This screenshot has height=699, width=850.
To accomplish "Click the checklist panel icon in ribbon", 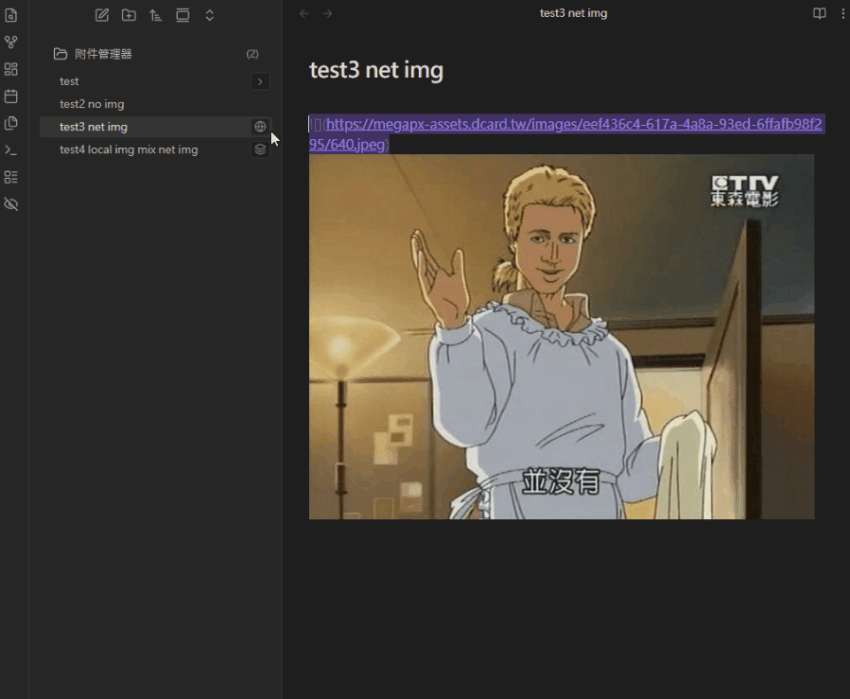I will coord(11,177).
